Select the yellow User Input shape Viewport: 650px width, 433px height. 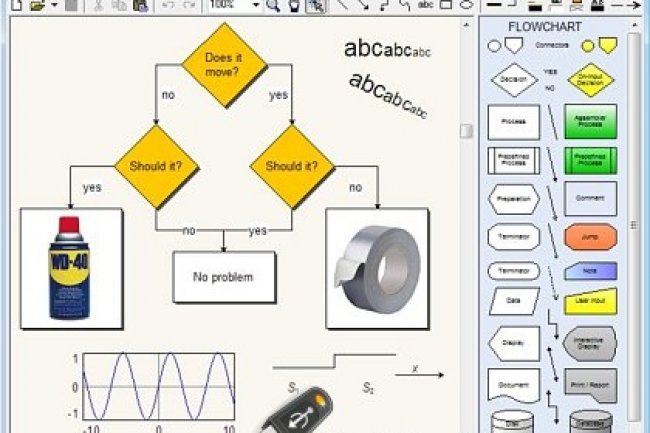(590, 299)
